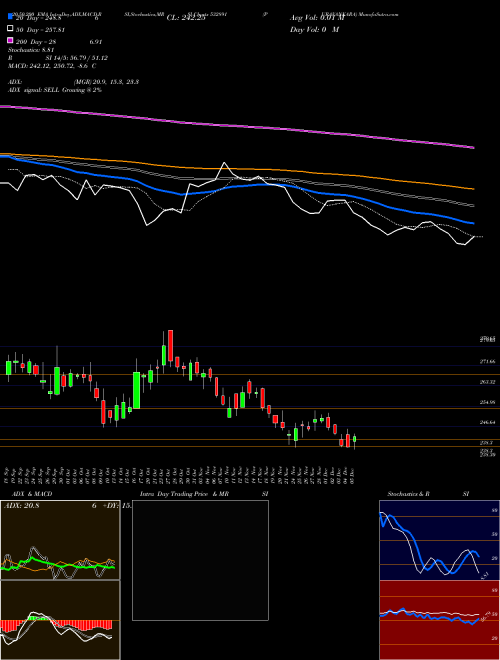
Task: Click the 246.64 price axis label
Action: 487,422
